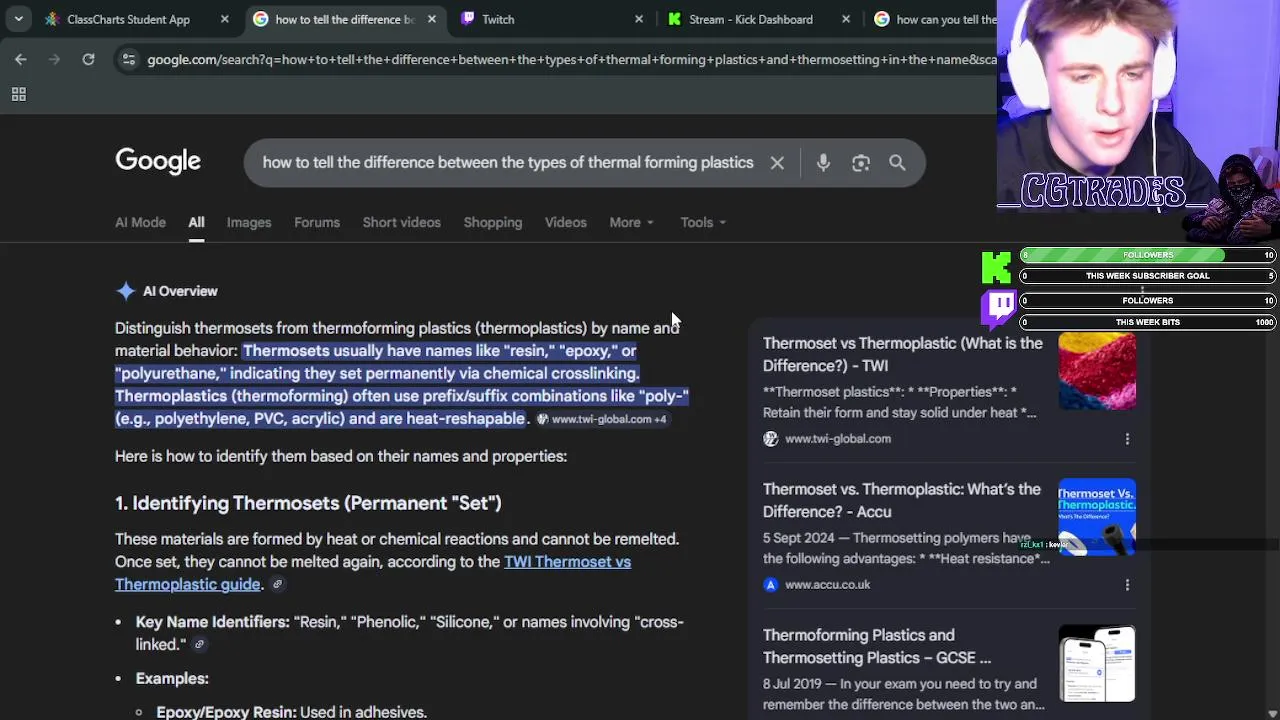Click the '1. Identifying Thermosets' heading
Viewport: 1280px width, 720px height.
(308, 503)
